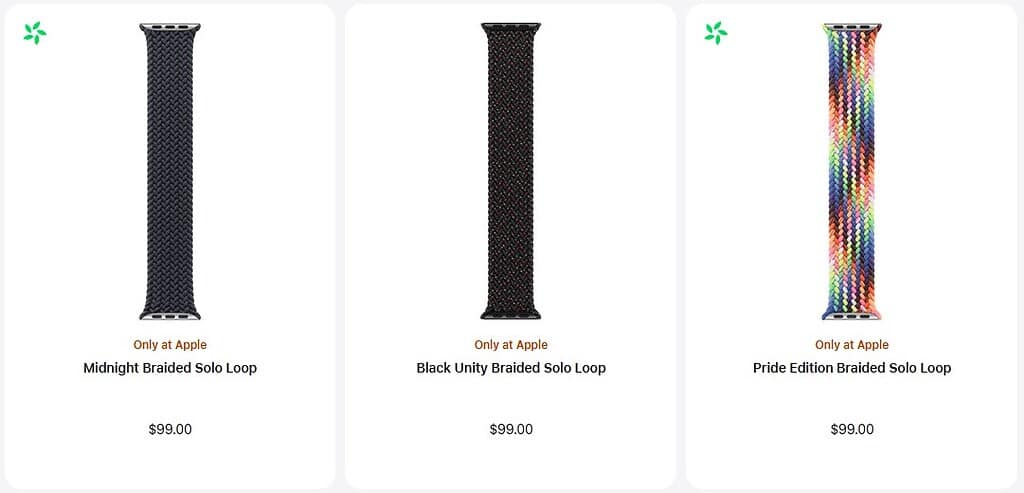Click the $99.00 price under Black Unity band
This screenshot has height=493, width=1024.
[511, 430]
